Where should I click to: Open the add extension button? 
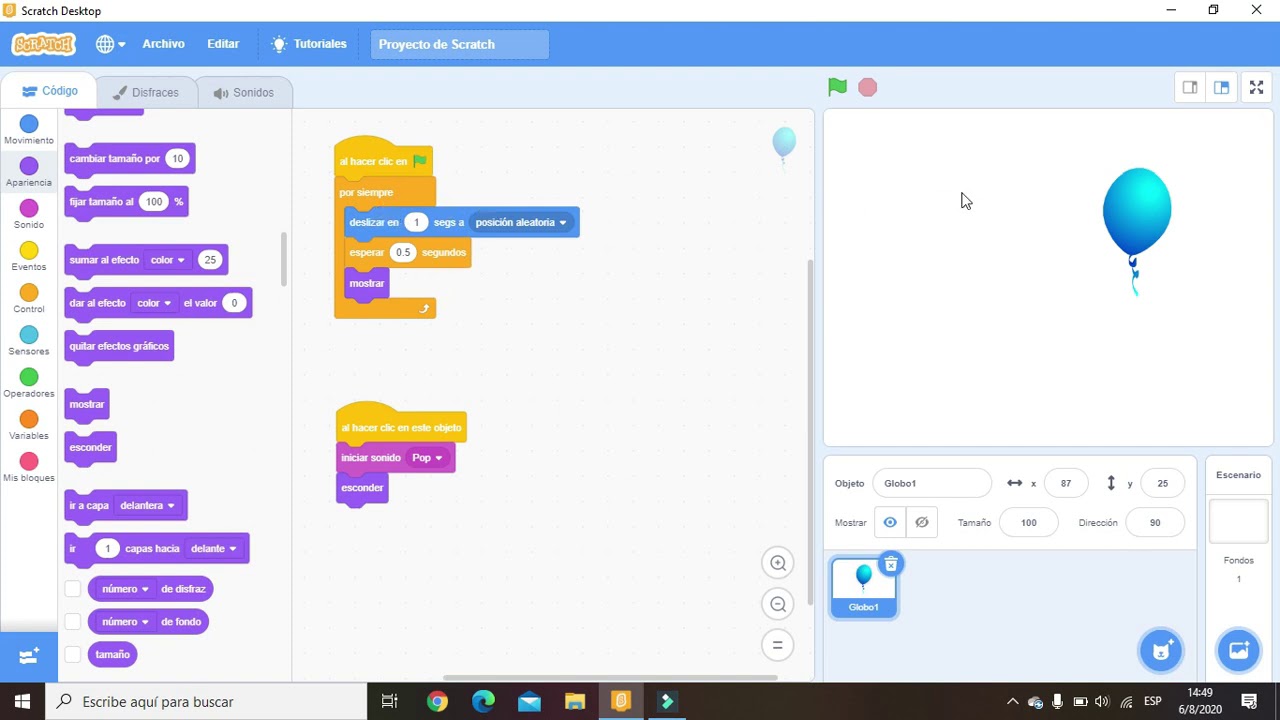29,657
